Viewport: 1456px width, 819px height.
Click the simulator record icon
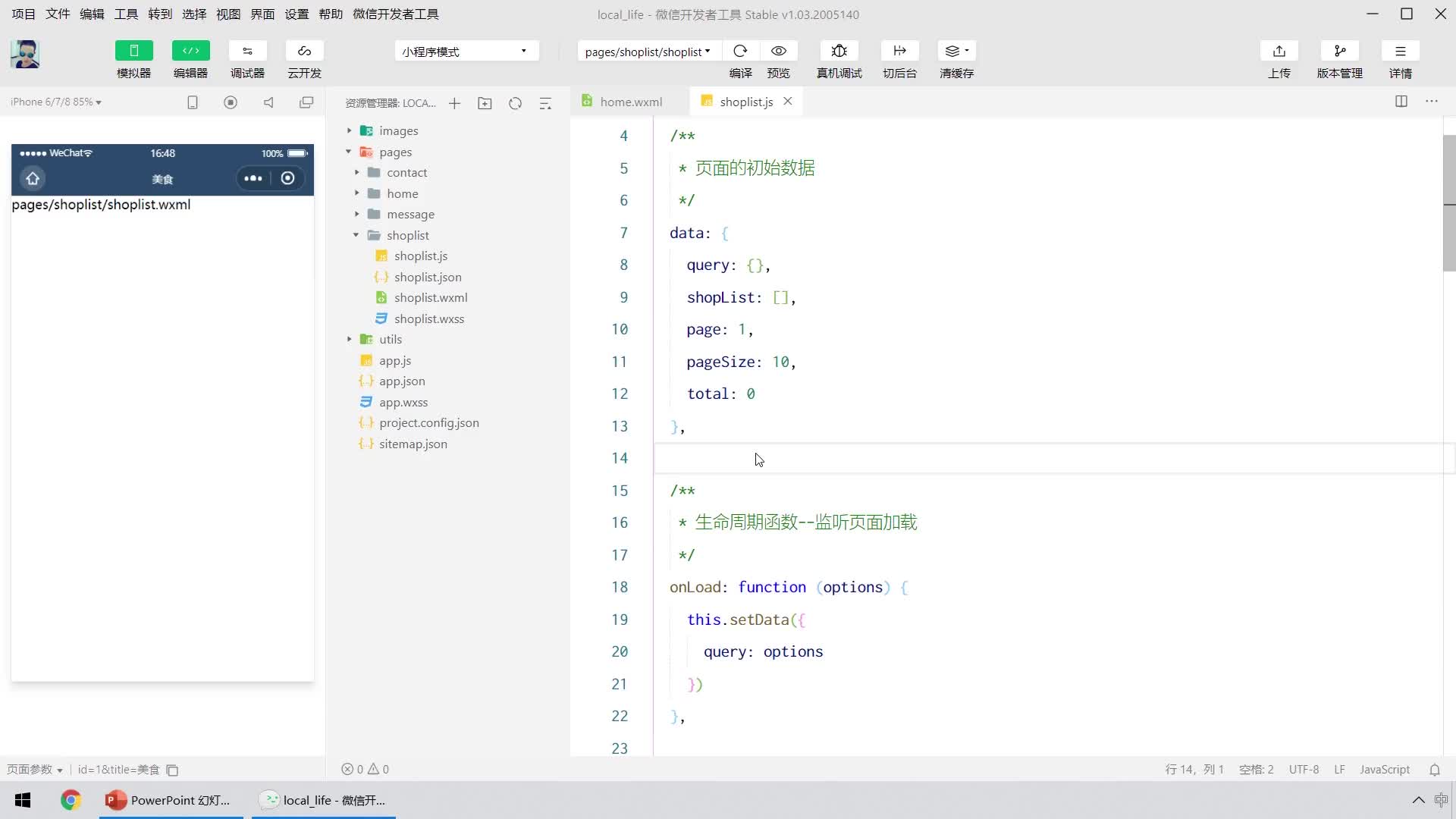click(x=231, y=102)
